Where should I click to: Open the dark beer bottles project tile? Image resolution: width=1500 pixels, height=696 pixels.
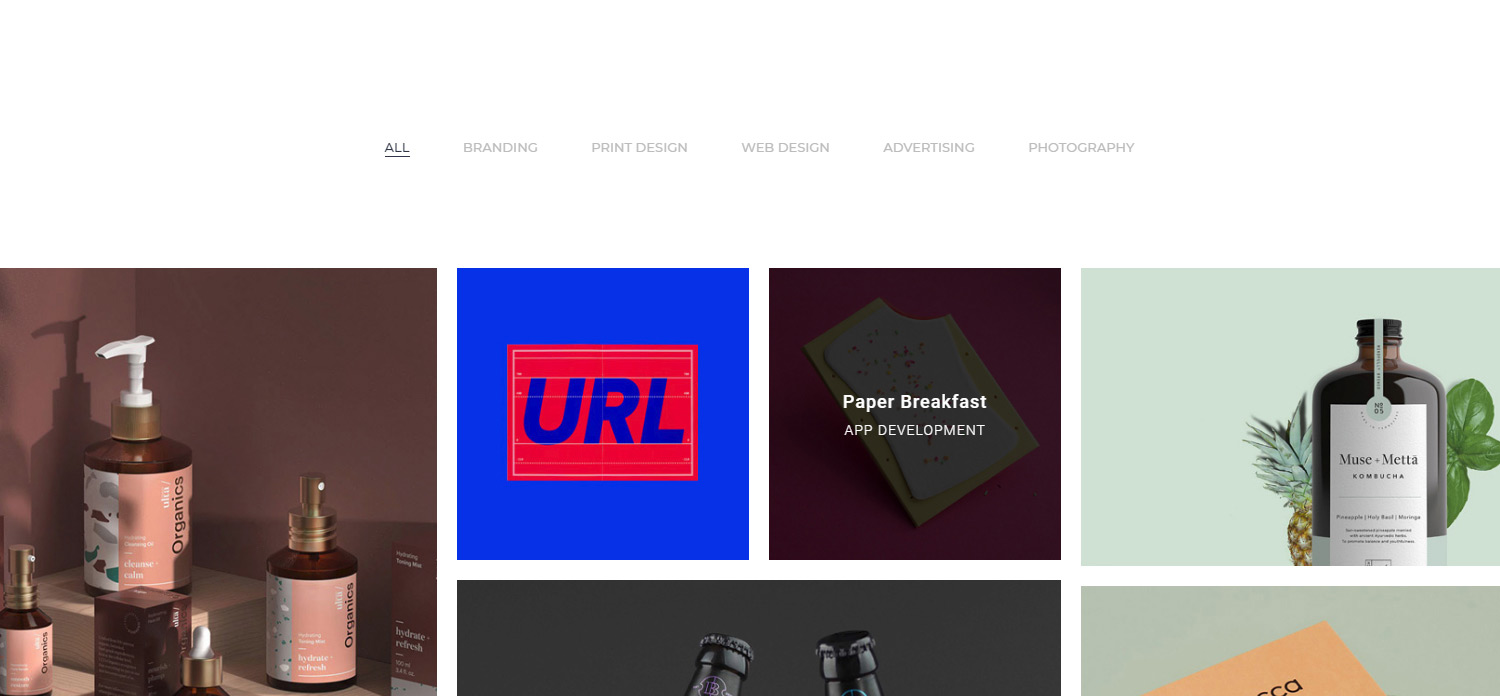[759, 638]
